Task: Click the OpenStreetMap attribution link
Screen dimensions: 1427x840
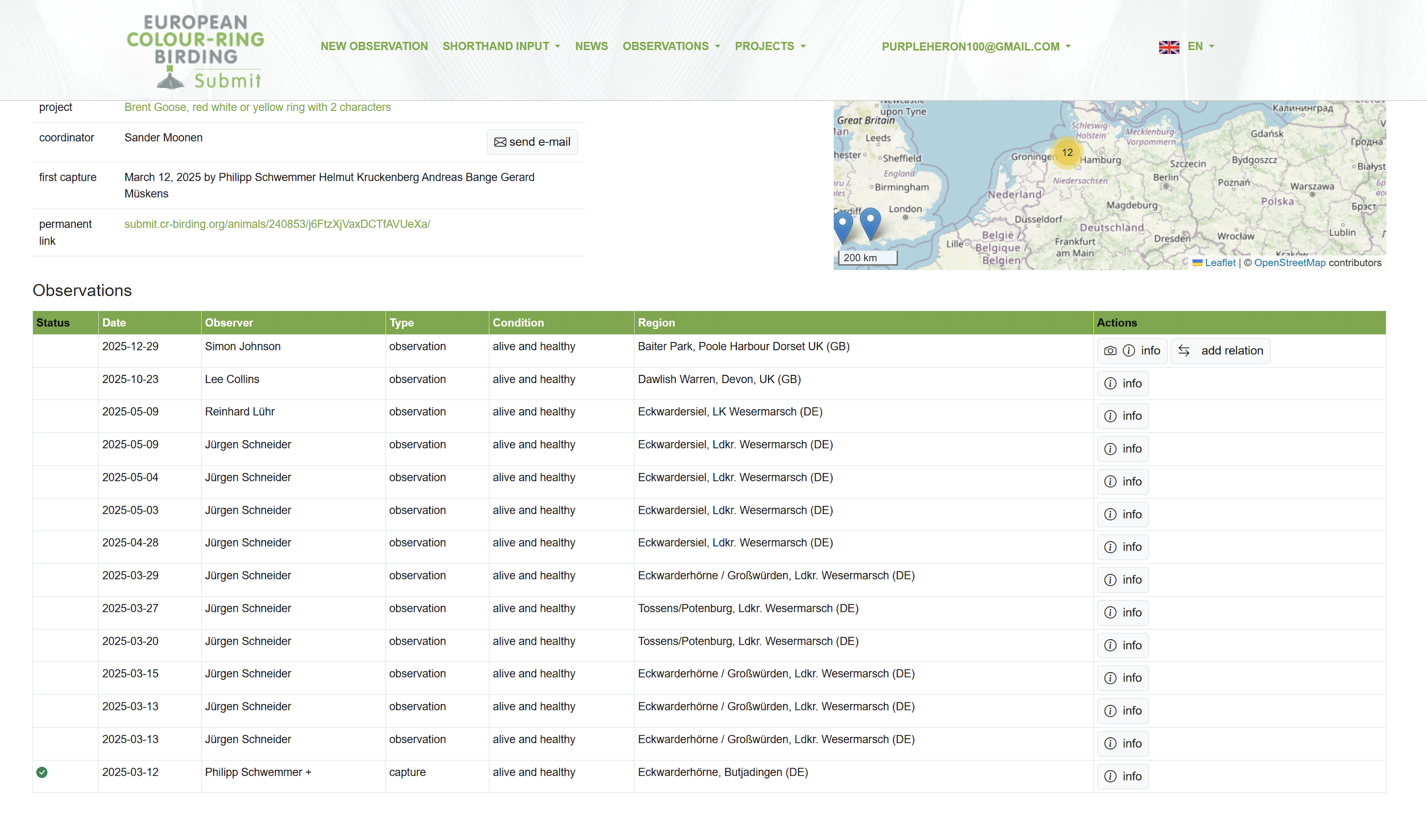Action: pyautogui.click(x=1289, y=263)
